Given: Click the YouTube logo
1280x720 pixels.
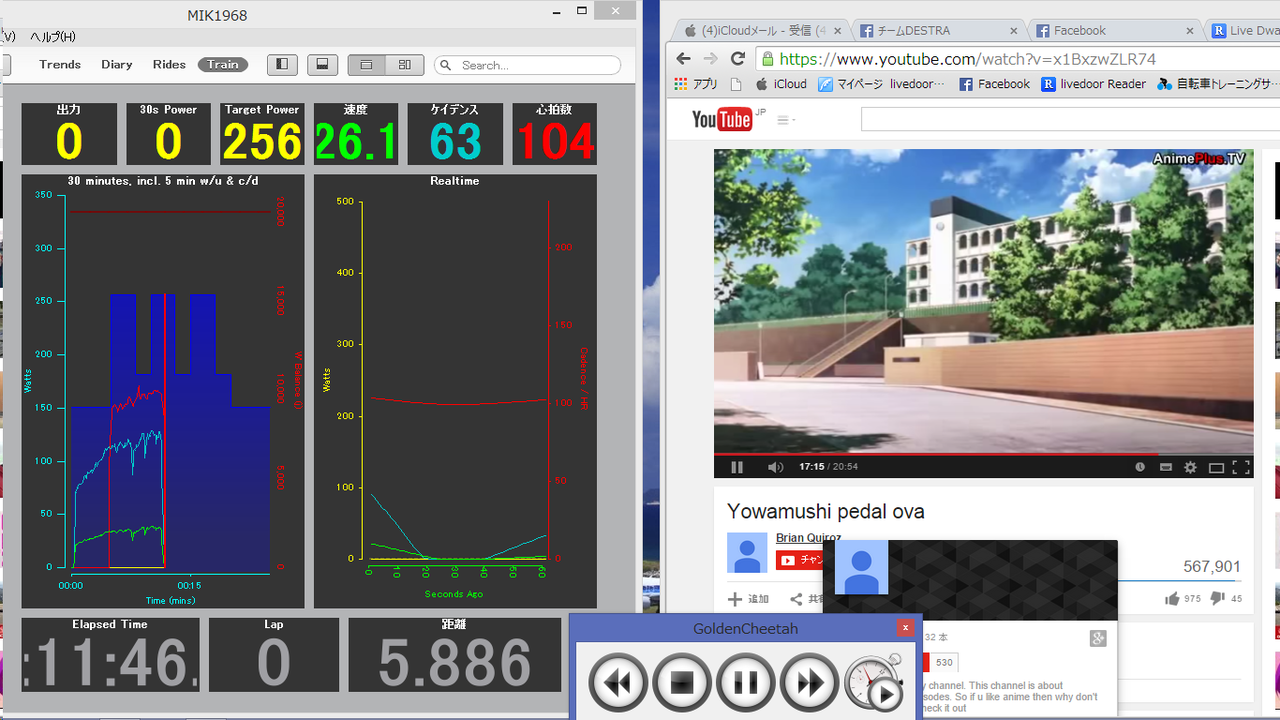Looking at the screenshot, I should tap(721, 120).
